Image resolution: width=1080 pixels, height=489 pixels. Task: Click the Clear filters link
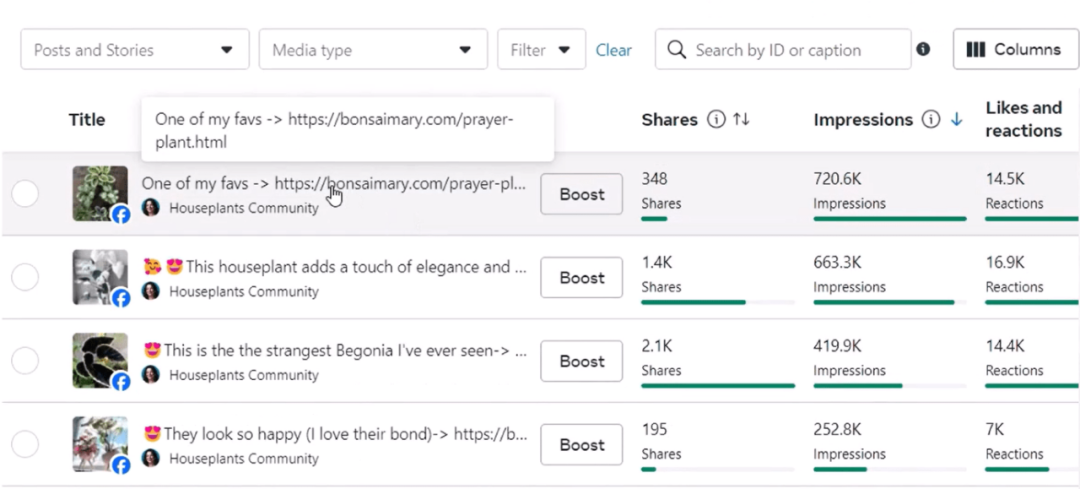[x=613, y=50]
